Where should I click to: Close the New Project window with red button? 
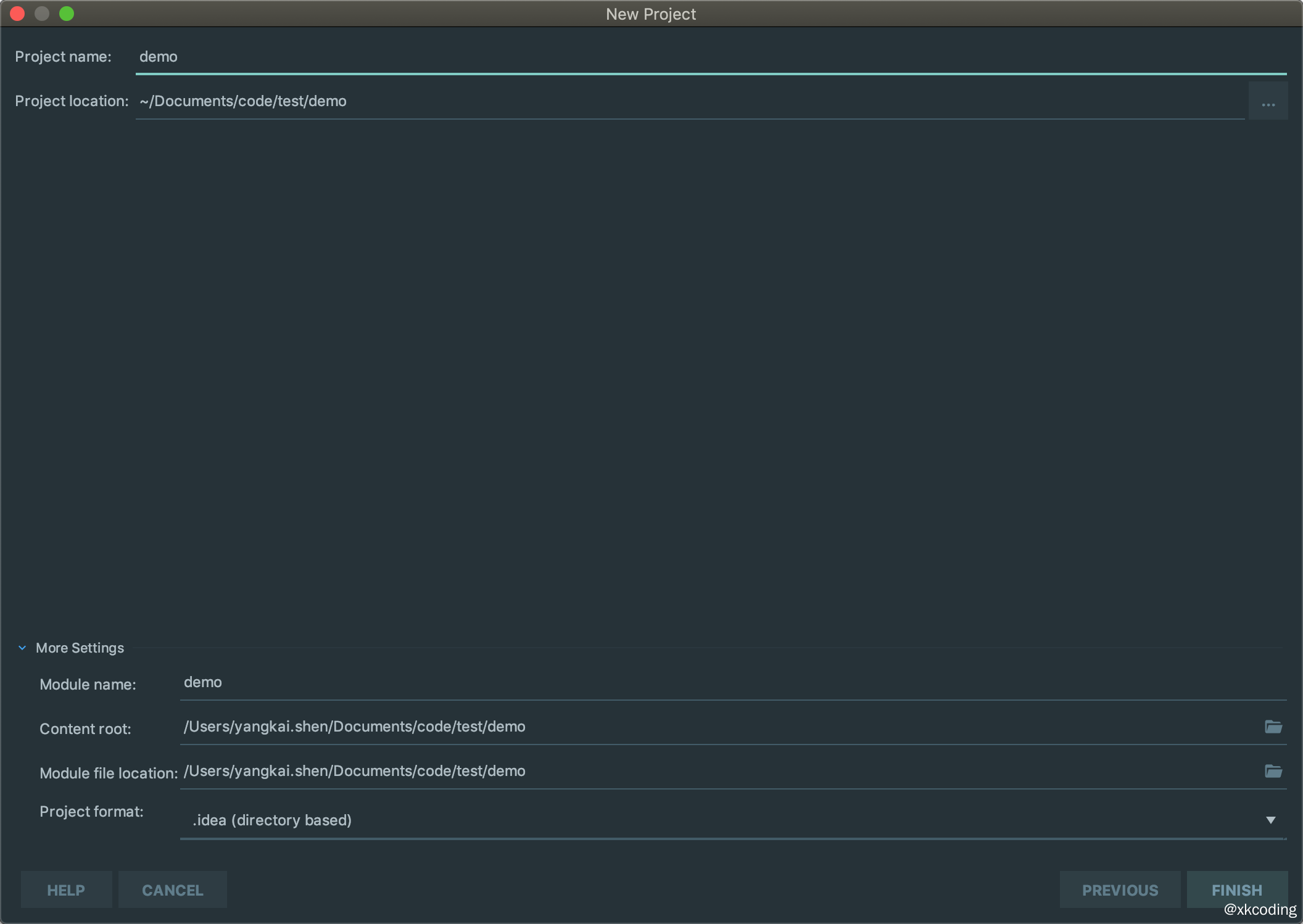pyautogui.click(x=17, y=14)
